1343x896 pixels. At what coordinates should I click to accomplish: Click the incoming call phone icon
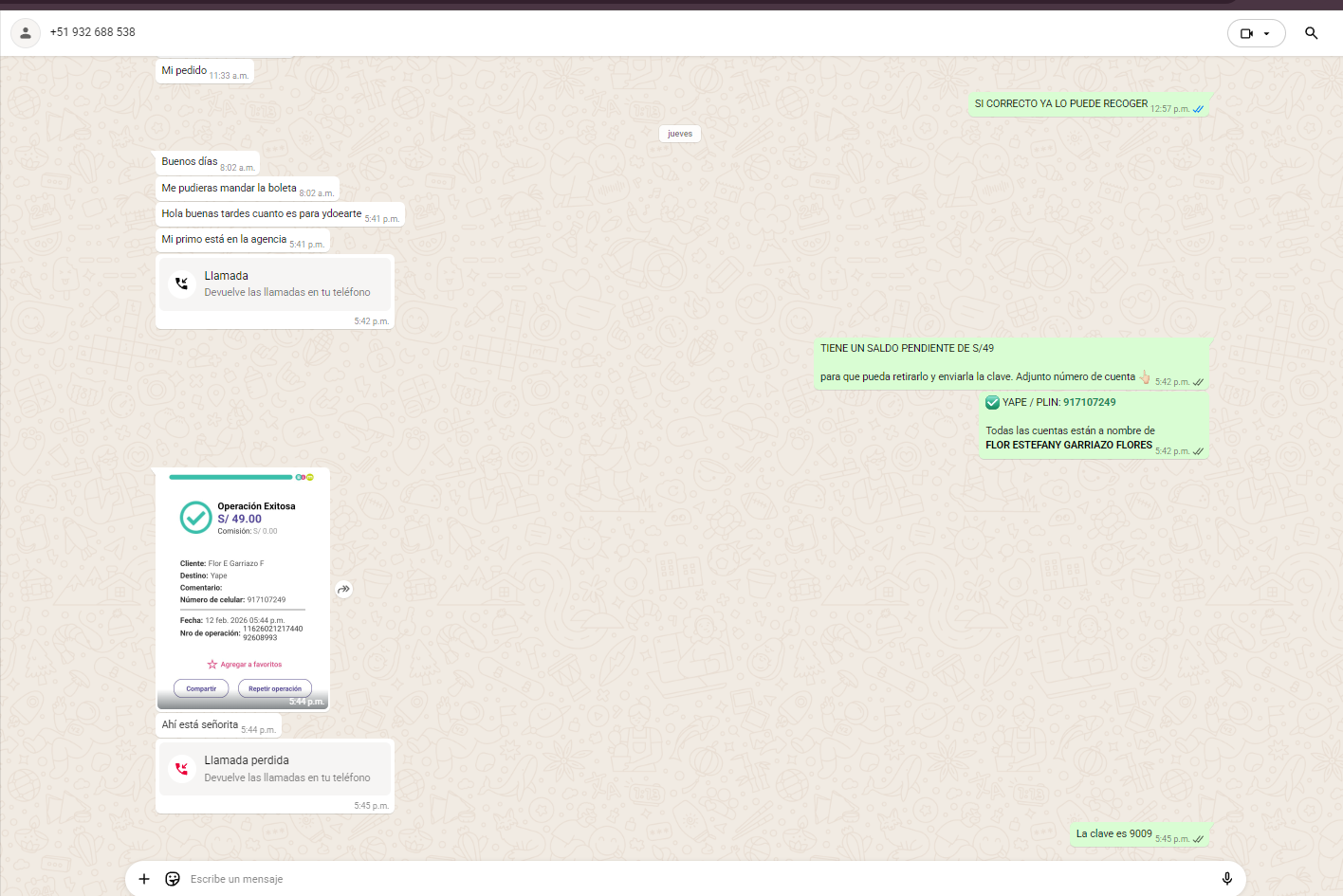182,283
